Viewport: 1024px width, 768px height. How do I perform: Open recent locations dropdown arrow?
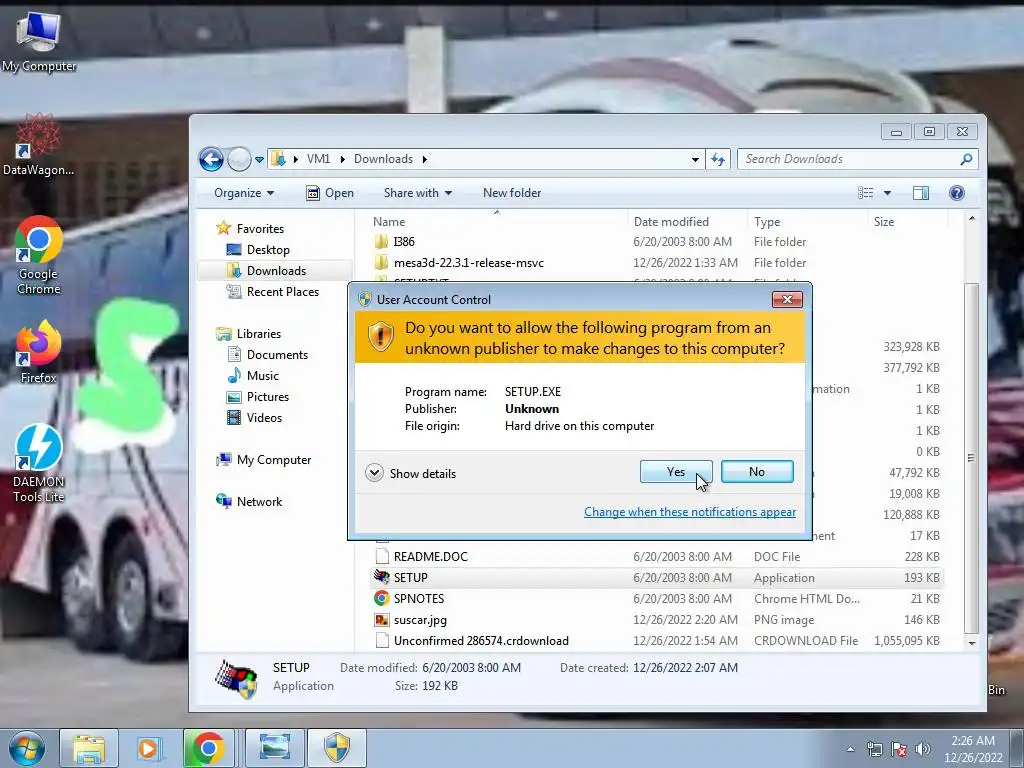click(259, 159)
